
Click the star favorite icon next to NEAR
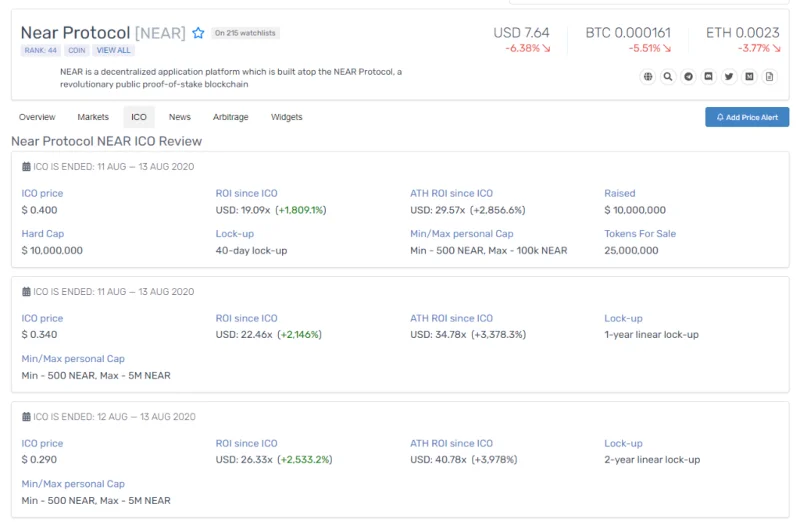(x=198, y=33)
